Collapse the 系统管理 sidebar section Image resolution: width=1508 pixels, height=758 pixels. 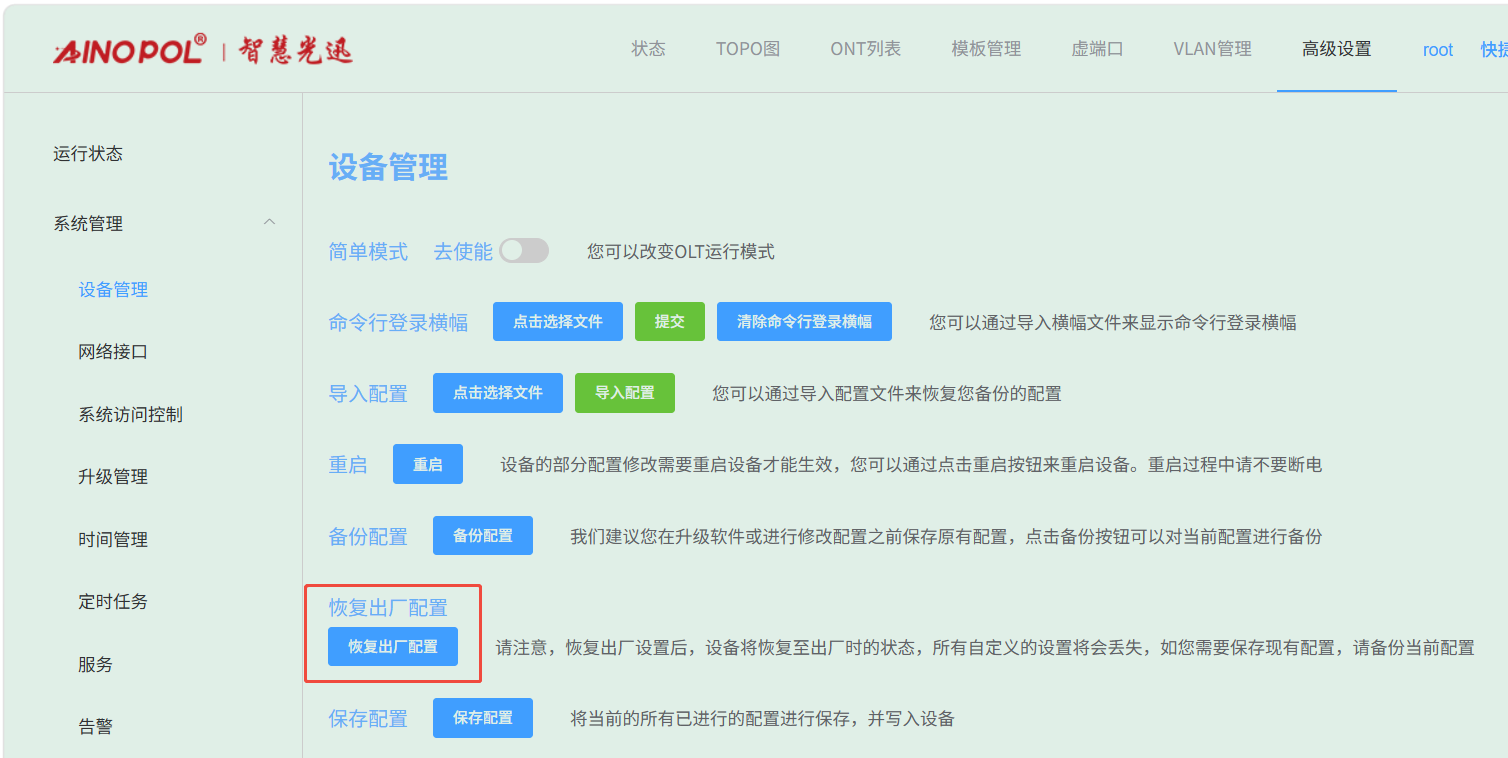268,222
